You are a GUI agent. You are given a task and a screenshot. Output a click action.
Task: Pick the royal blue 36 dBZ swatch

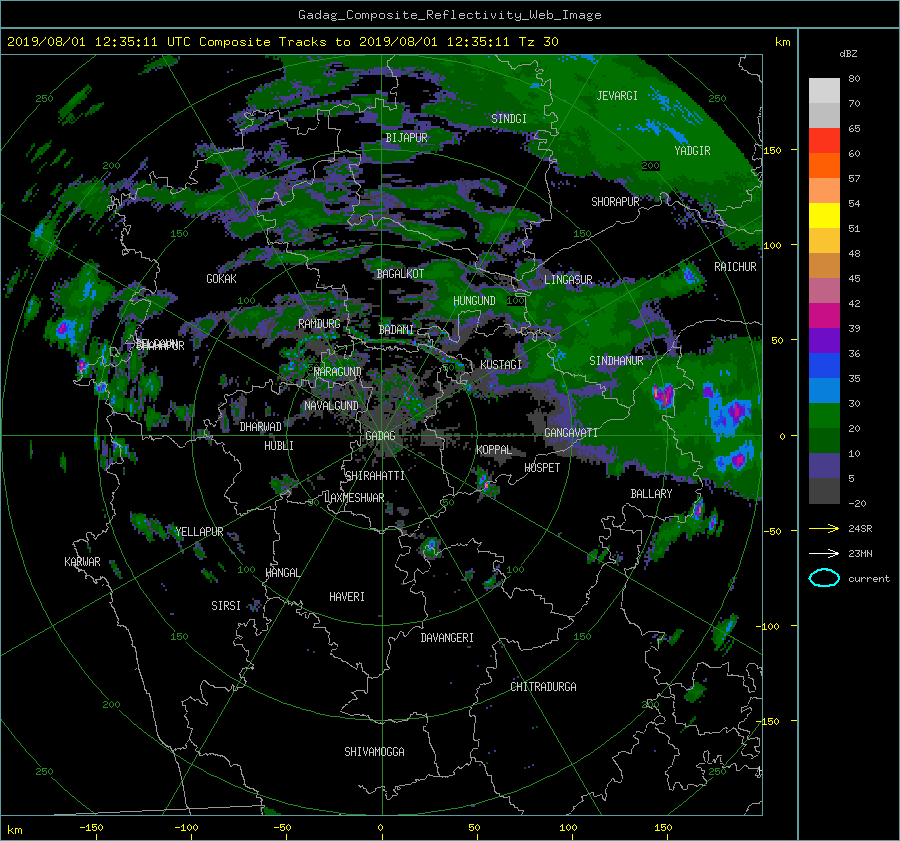click(x=824, y=366)
